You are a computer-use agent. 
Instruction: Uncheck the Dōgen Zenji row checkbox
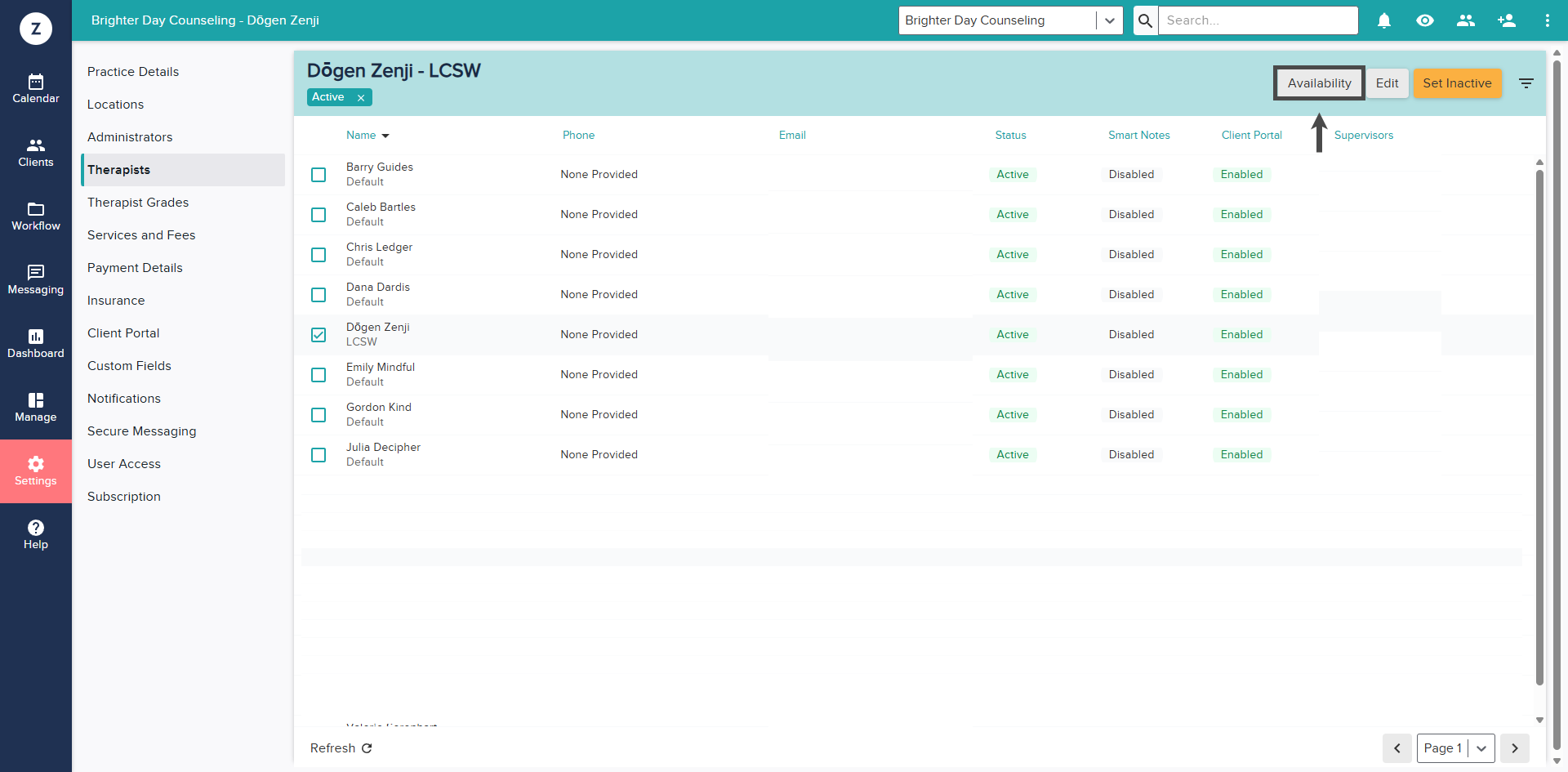(x=318, y=335)
